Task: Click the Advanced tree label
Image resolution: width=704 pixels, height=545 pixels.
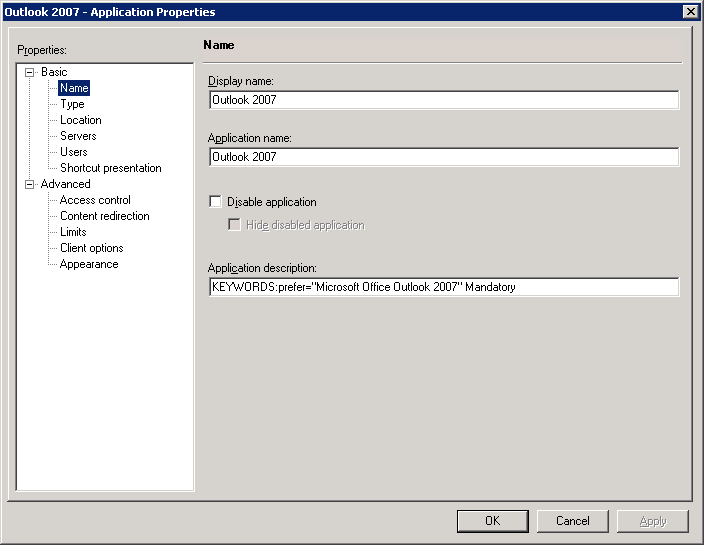Action: click(66, 184)
